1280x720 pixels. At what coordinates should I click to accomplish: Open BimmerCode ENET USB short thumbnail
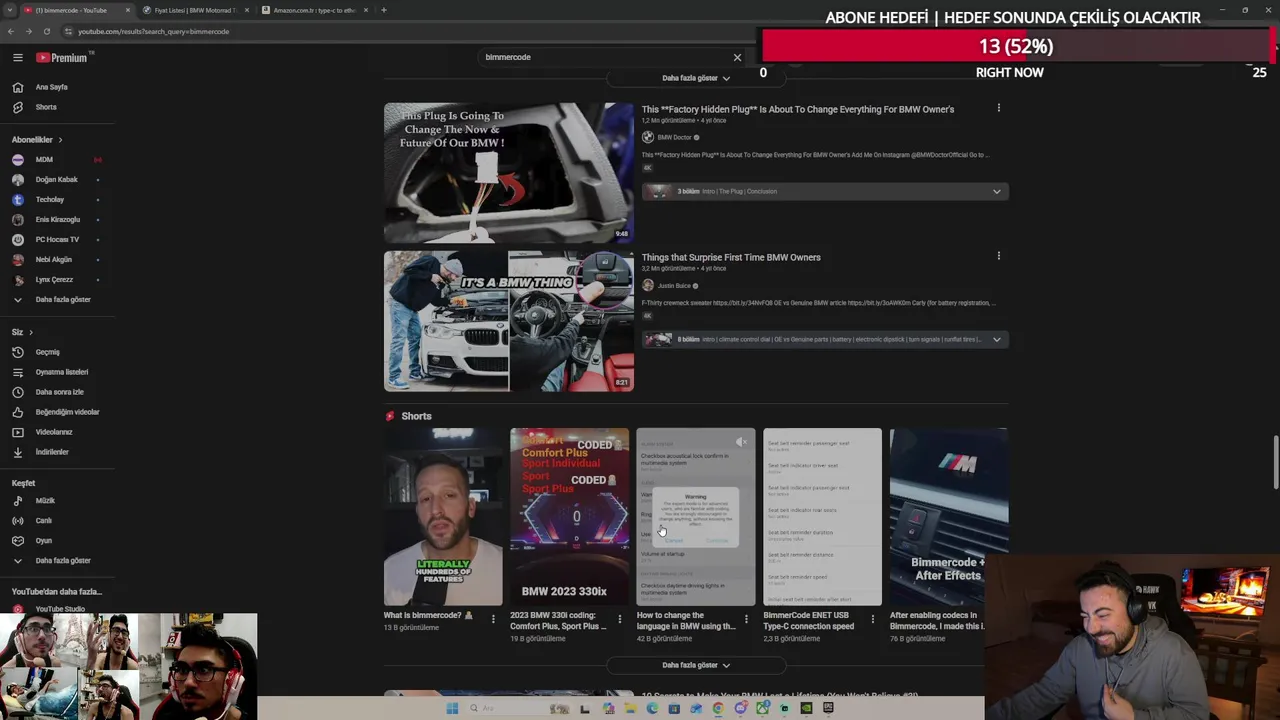pos(822,517)
